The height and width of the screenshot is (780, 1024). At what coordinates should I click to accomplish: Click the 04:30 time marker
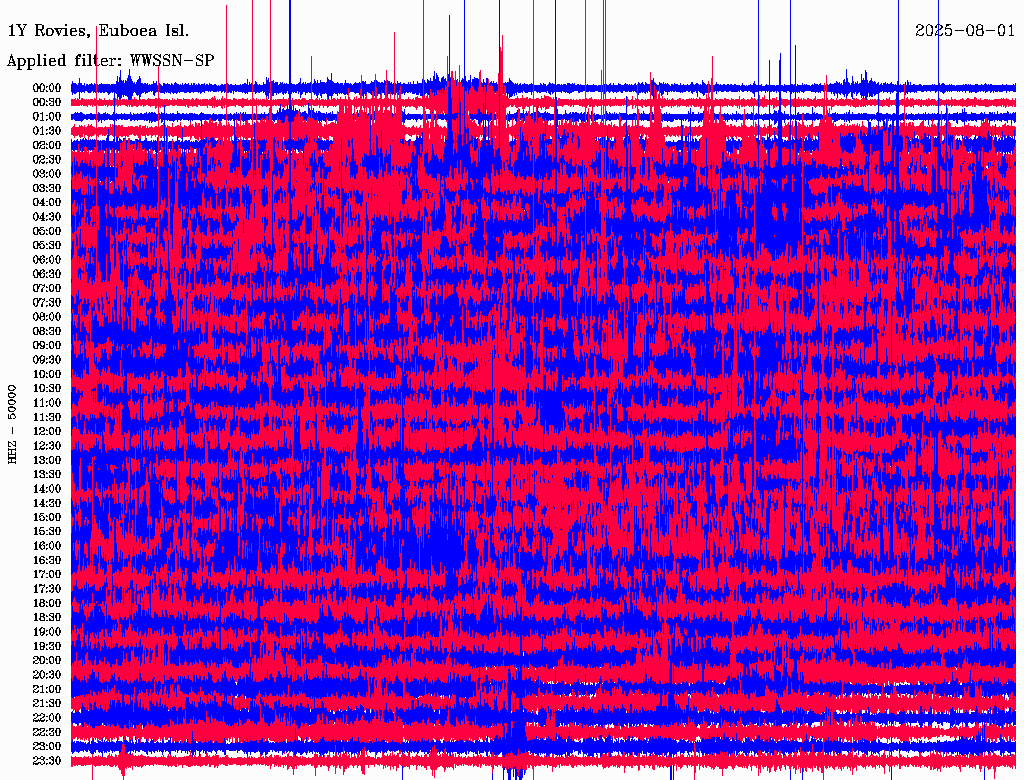coord(47,217)
